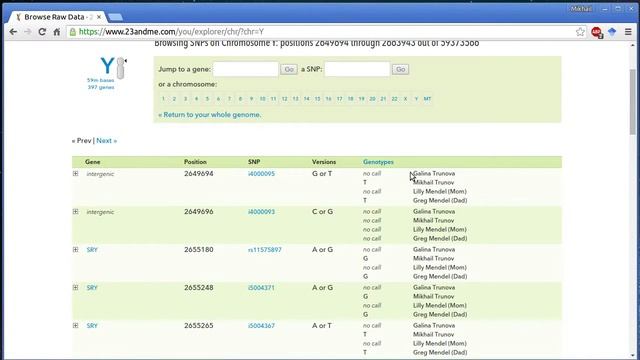This screenshot has height=360, width=640.
Task: Open SNP link rs11575897
Action: [264, 249]
